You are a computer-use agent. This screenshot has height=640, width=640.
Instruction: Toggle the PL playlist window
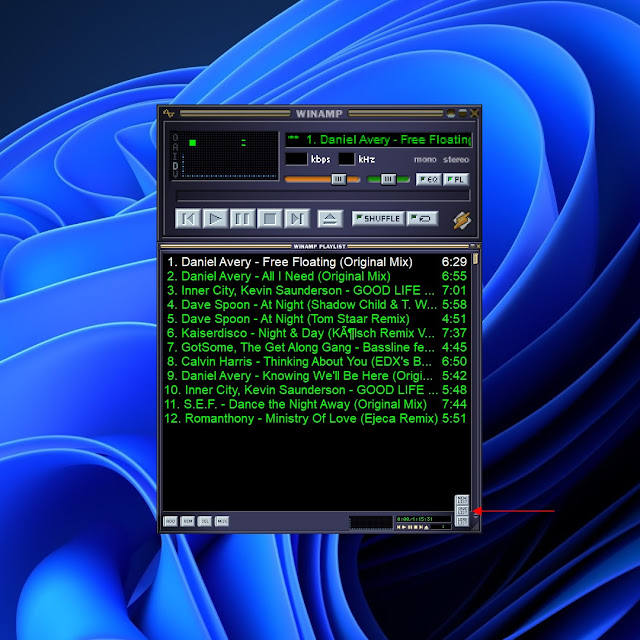click(x=456, y=179)
